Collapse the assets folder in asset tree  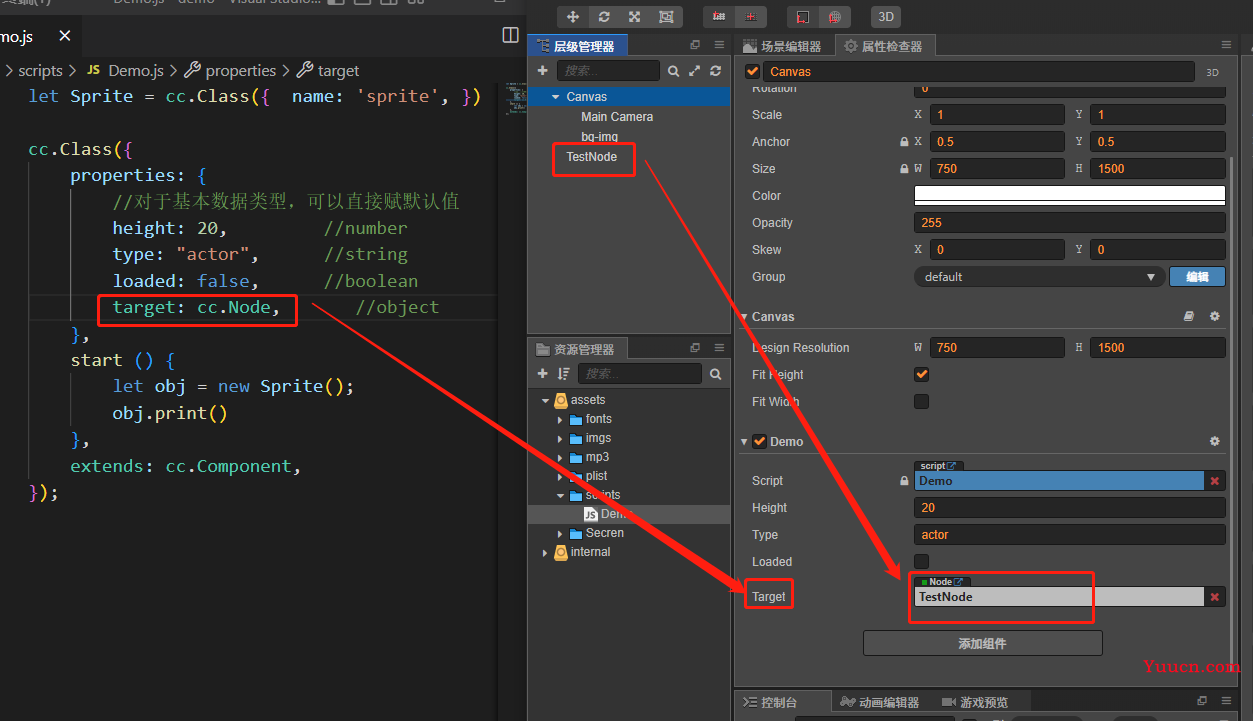(545, 400)
